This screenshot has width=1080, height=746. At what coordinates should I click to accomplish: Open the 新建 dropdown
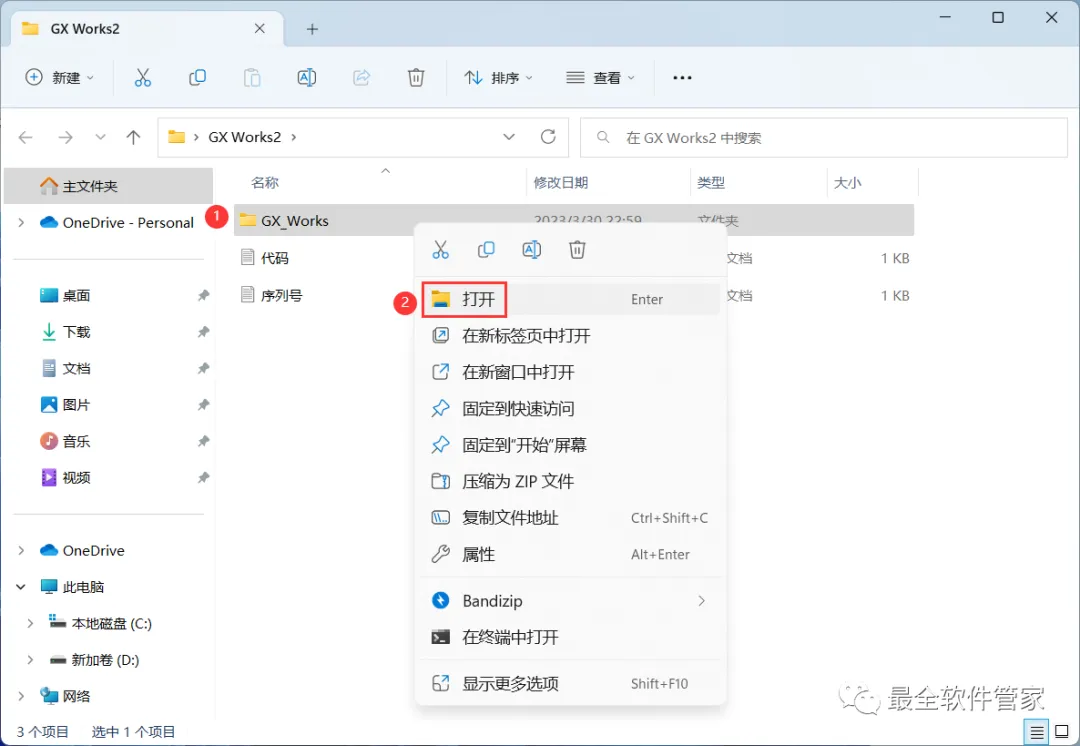click(x=60, y=78)
